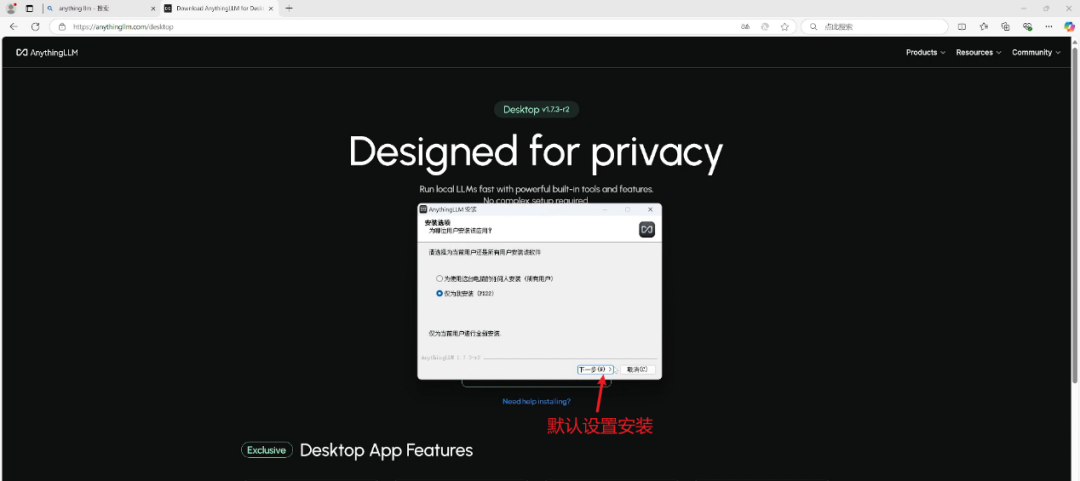Close the Download AnythingLLM tab
The image size is (1080, 481).
tap(271, 8)
